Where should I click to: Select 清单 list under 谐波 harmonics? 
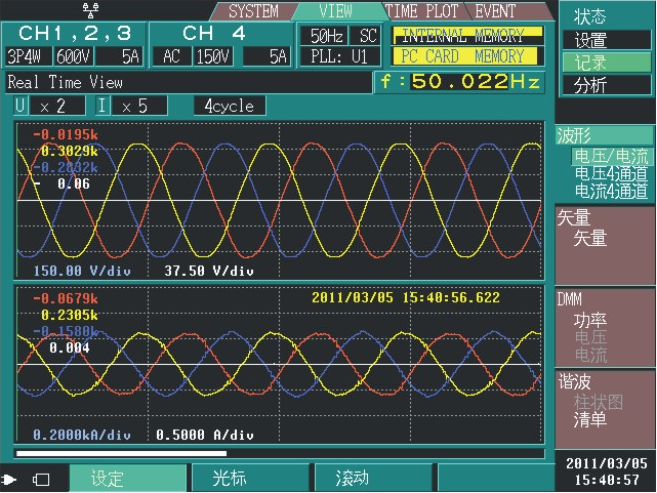coord(590,420)
